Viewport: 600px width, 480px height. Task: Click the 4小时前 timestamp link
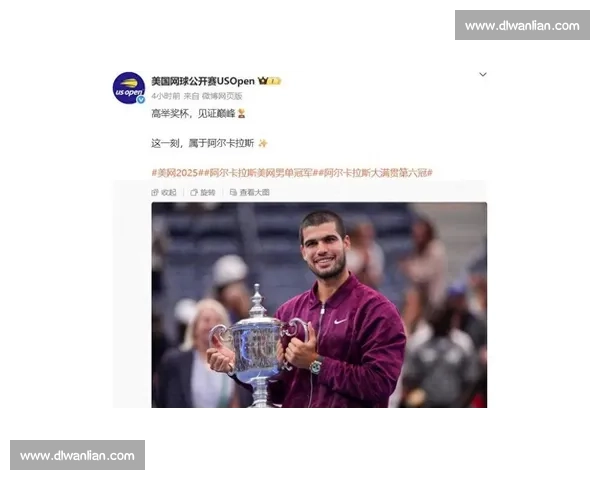165,96
